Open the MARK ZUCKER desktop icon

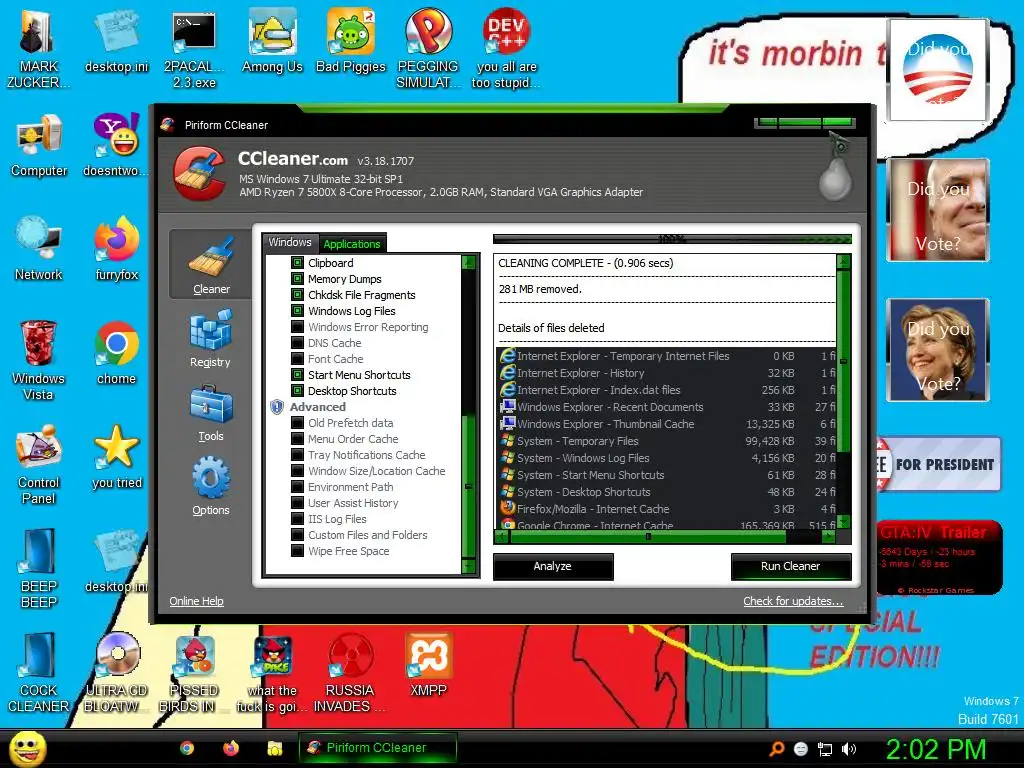[37, 49]
